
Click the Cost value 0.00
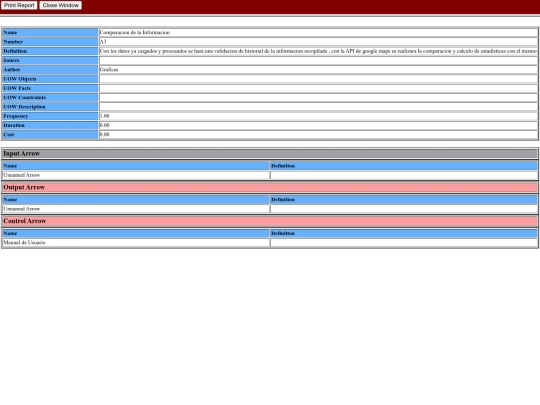[x=105, y=135]
